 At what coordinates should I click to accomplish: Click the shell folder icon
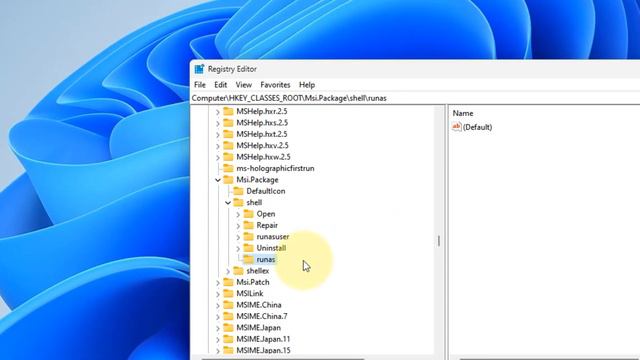click(x=238, y=202)
